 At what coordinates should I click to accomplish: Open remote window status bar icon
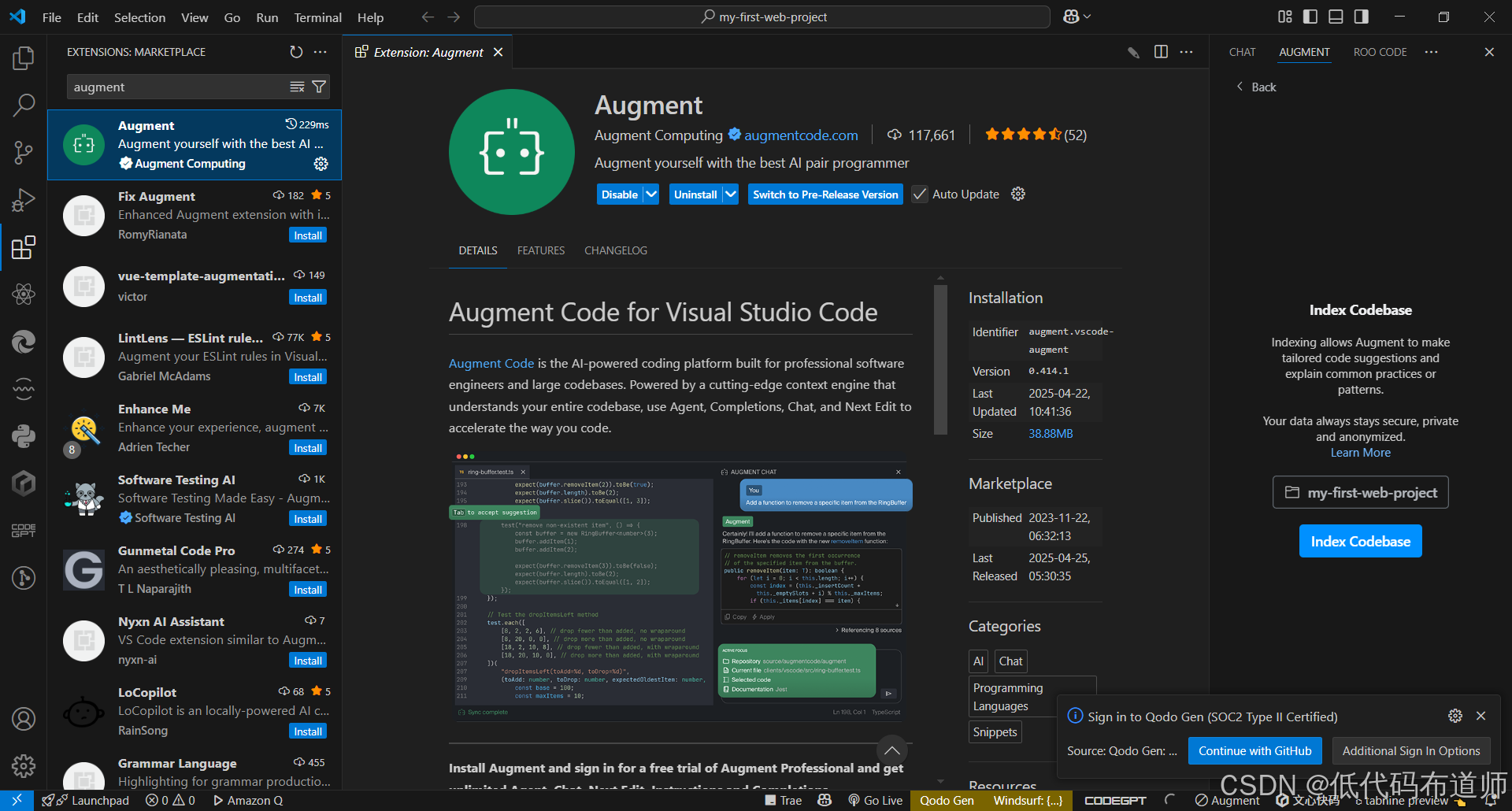[17, 800]
